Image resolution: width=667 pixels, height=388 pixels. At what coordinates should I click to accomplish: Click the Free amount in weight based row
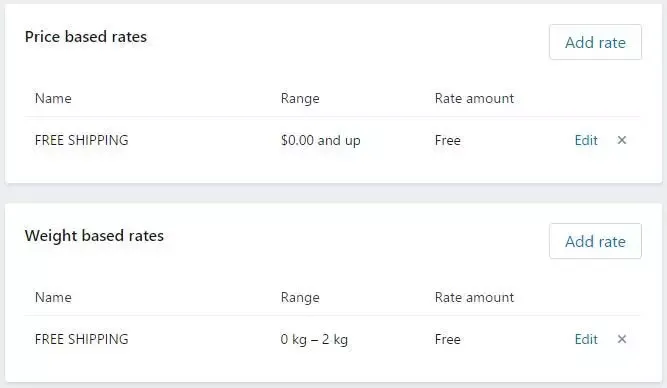[448, 339]
